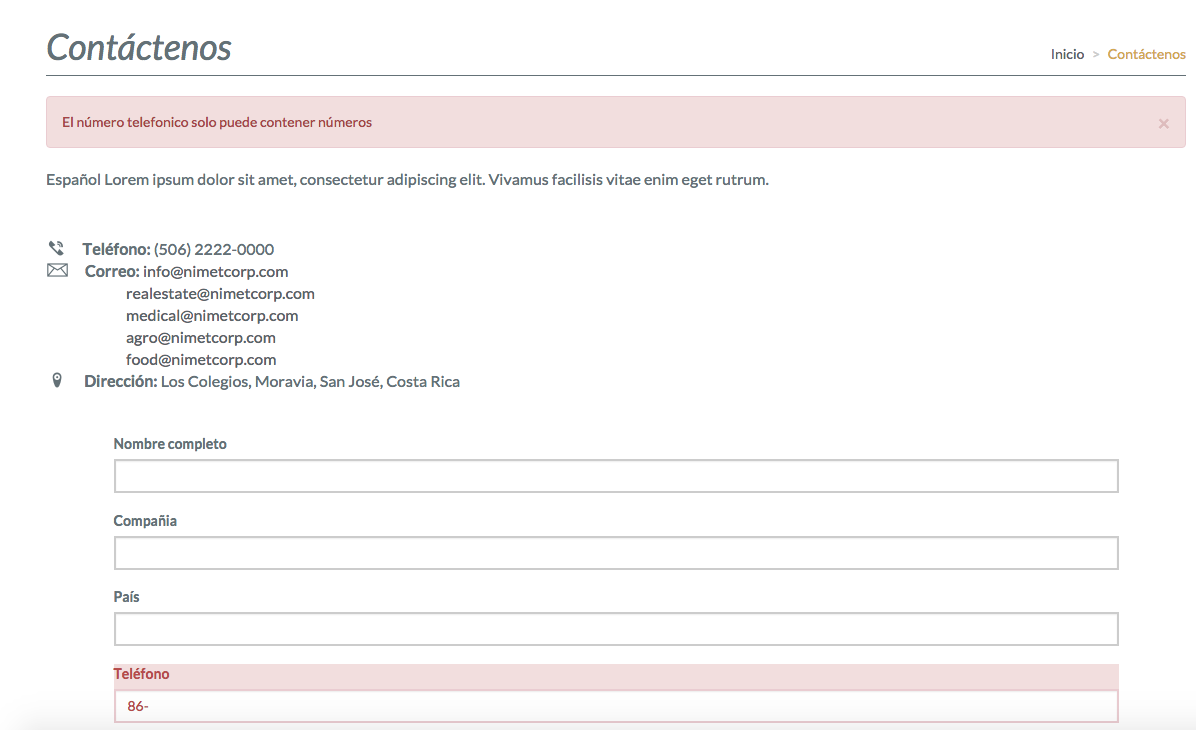Open the realestate@nimetcorp.com email link
Image resolution: width=1196 pixels, height=730 pixels.
pos(220,294)
